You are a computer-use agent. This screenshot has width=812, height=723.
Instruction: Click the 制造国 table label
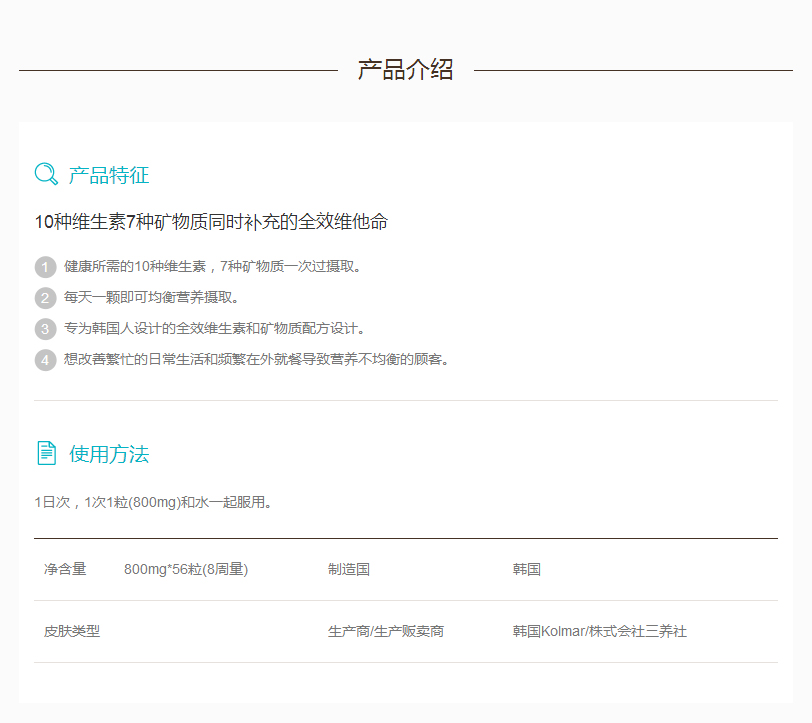pyautogui.click(x=349, y=569)
